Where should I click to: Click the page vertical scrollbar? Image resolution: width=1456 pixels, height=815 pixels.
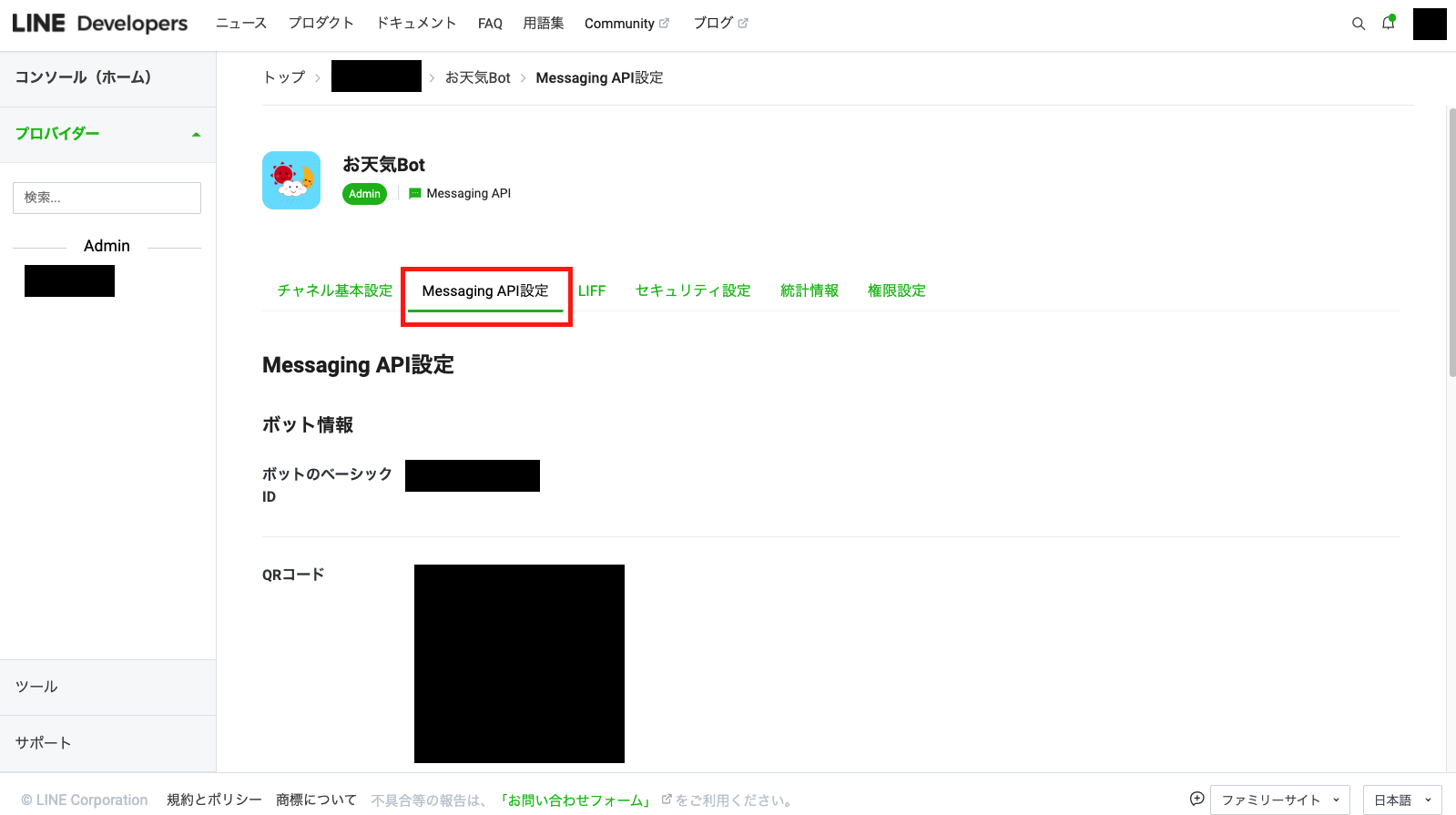click(x=1451, y=241)
